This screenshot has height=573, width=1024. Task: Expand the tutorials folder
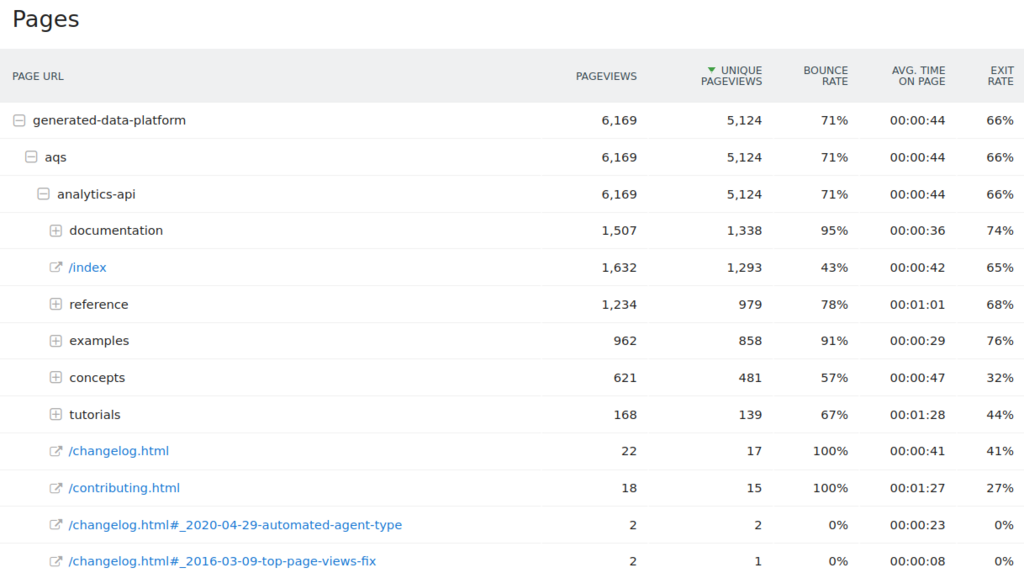pos(56,415)
